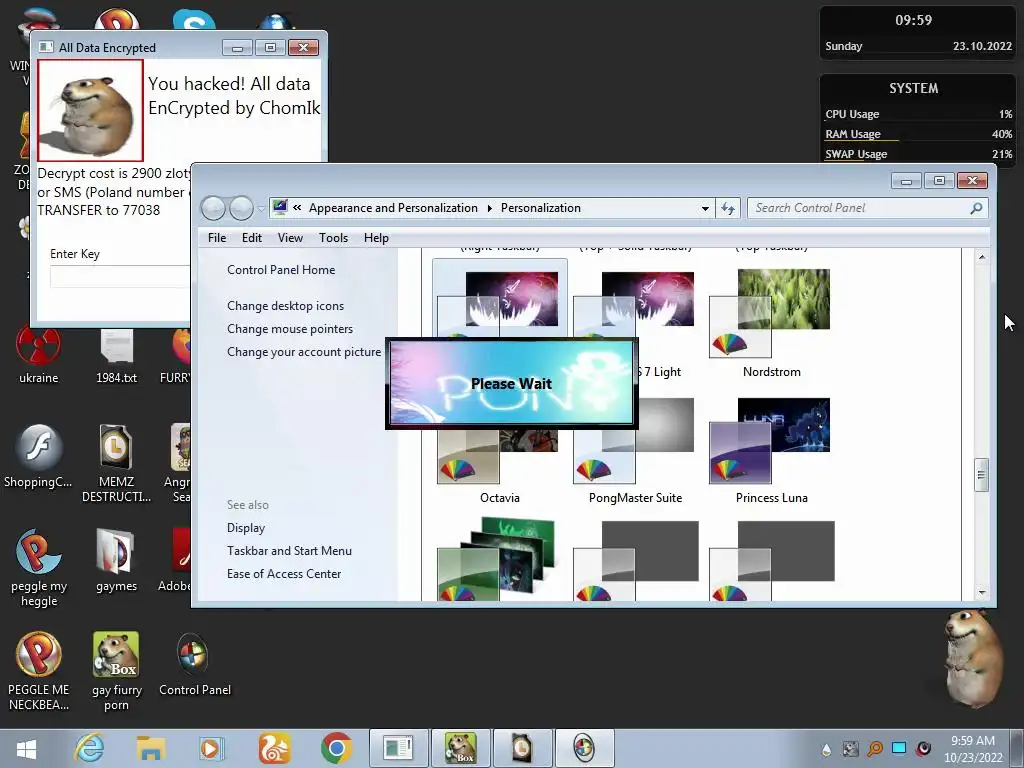Click the refresh button beside the address bar

point(728,208)
